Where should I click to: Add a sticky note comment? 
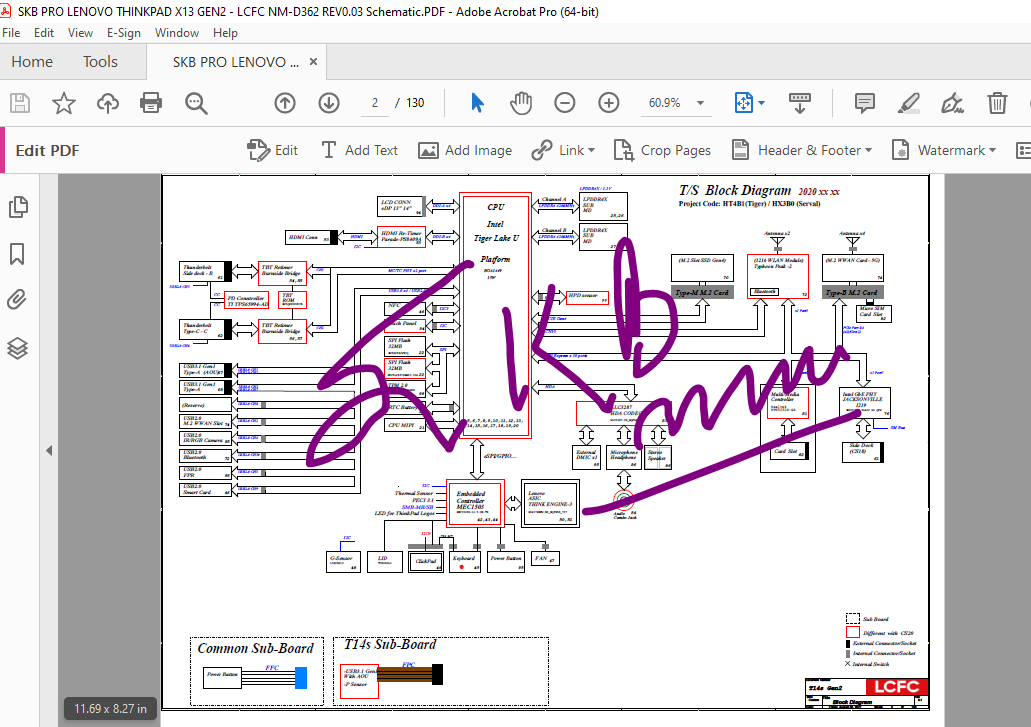point(864,103)
